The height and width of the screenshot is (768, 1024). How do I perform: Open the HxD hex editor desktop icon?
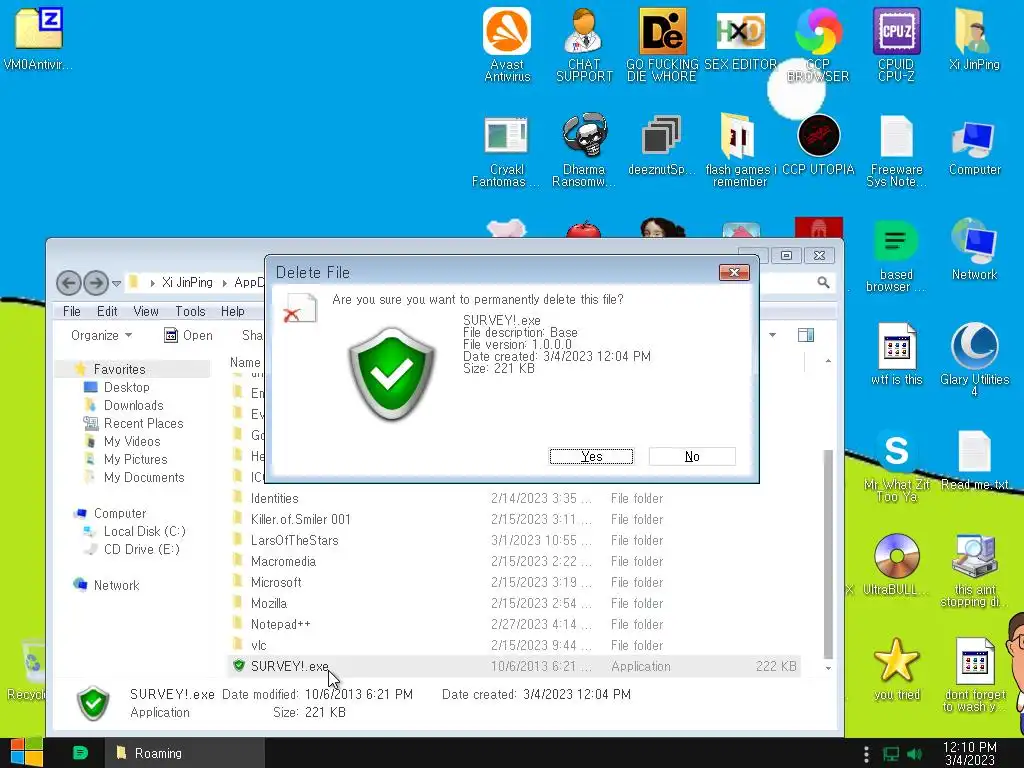click(x=740, y=39)
